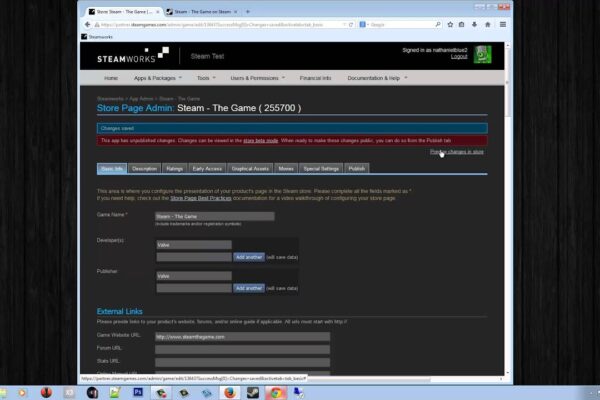Click the Photoshop icon in taskbar
Screen dimensions: 600x400
[137, 392]
